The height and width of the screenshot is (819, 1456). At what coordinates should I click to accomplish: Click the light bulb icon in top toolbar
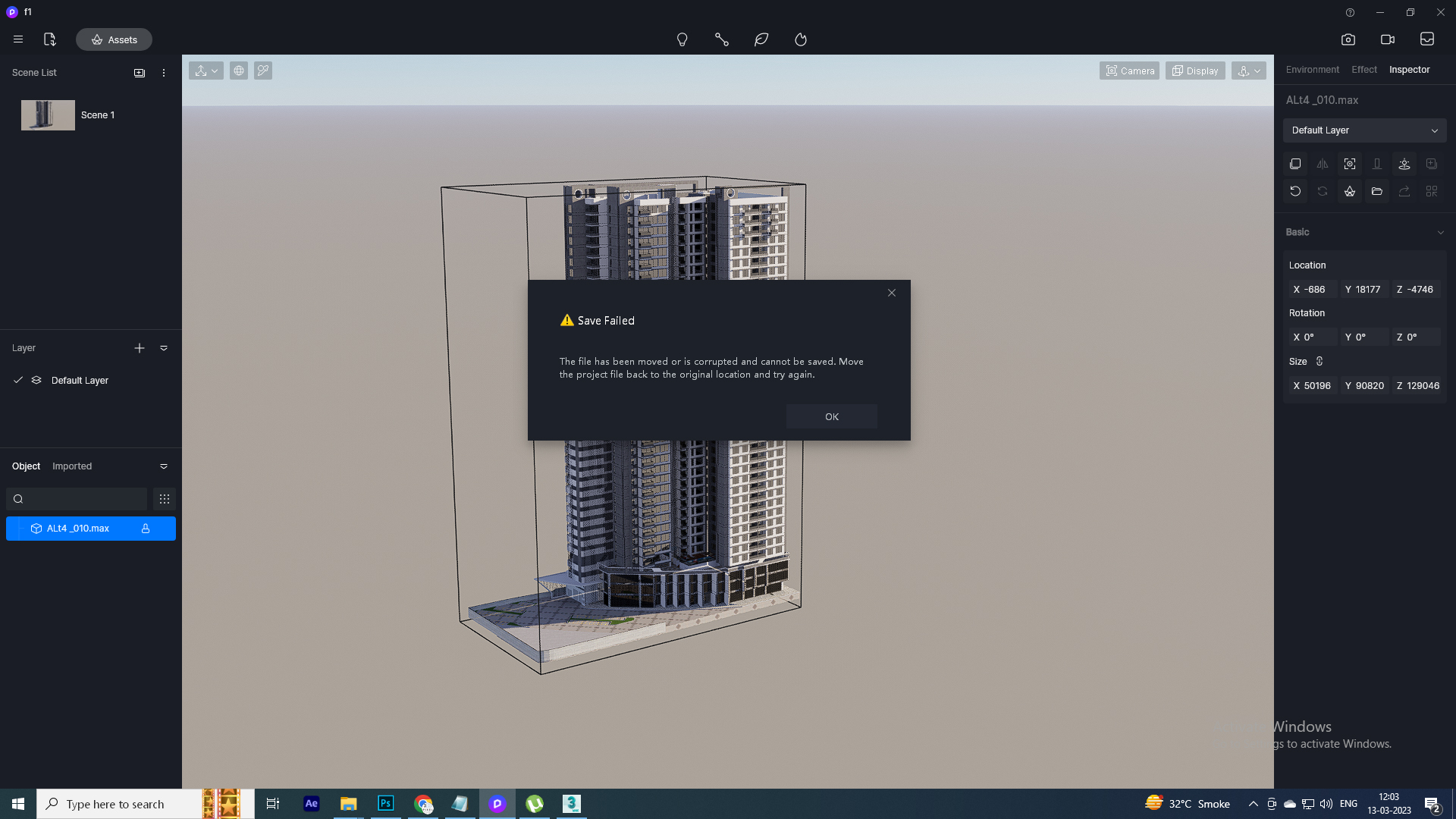click(682, 39)
